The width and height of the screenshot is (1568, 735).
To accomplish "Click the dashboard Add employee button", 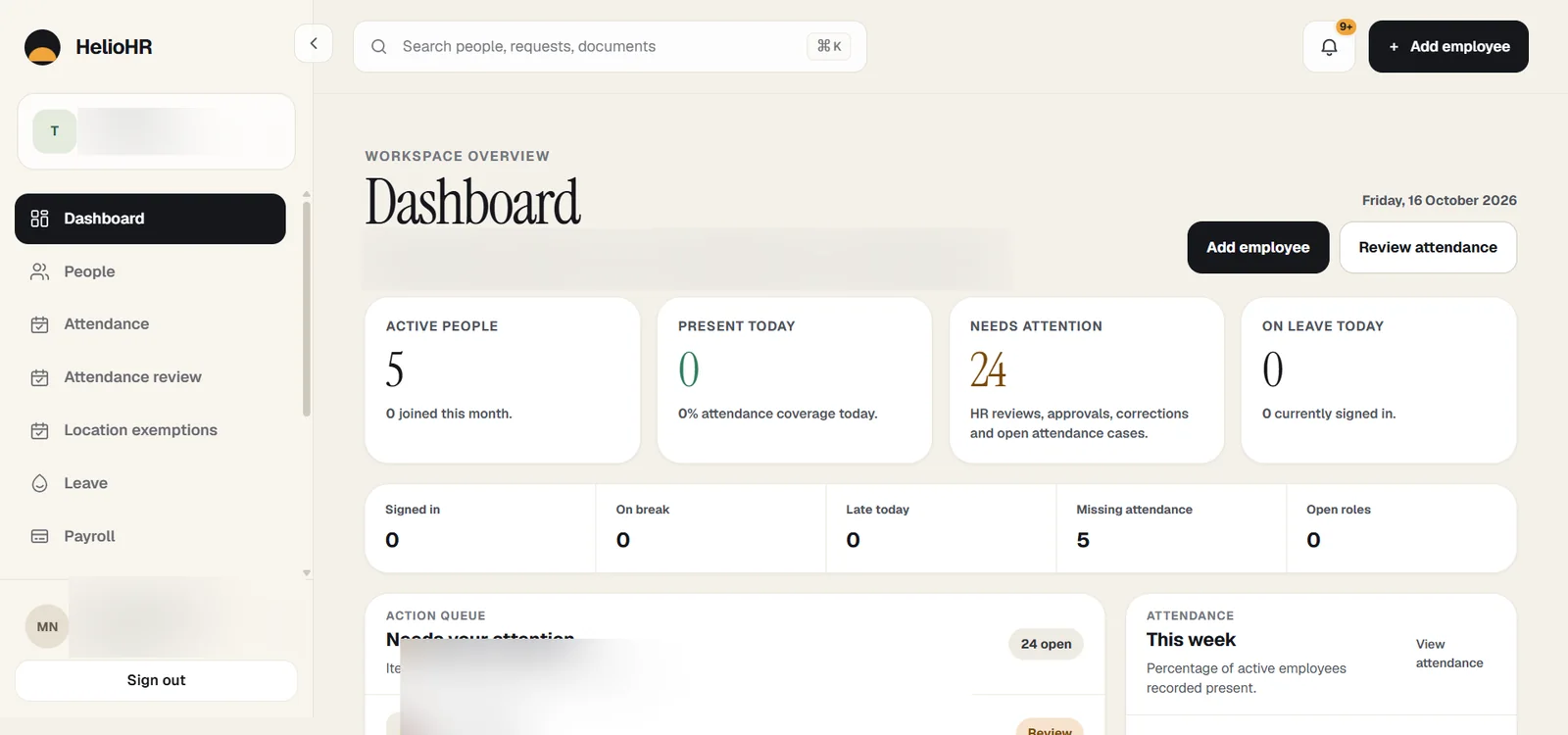I will [1258, 247].
